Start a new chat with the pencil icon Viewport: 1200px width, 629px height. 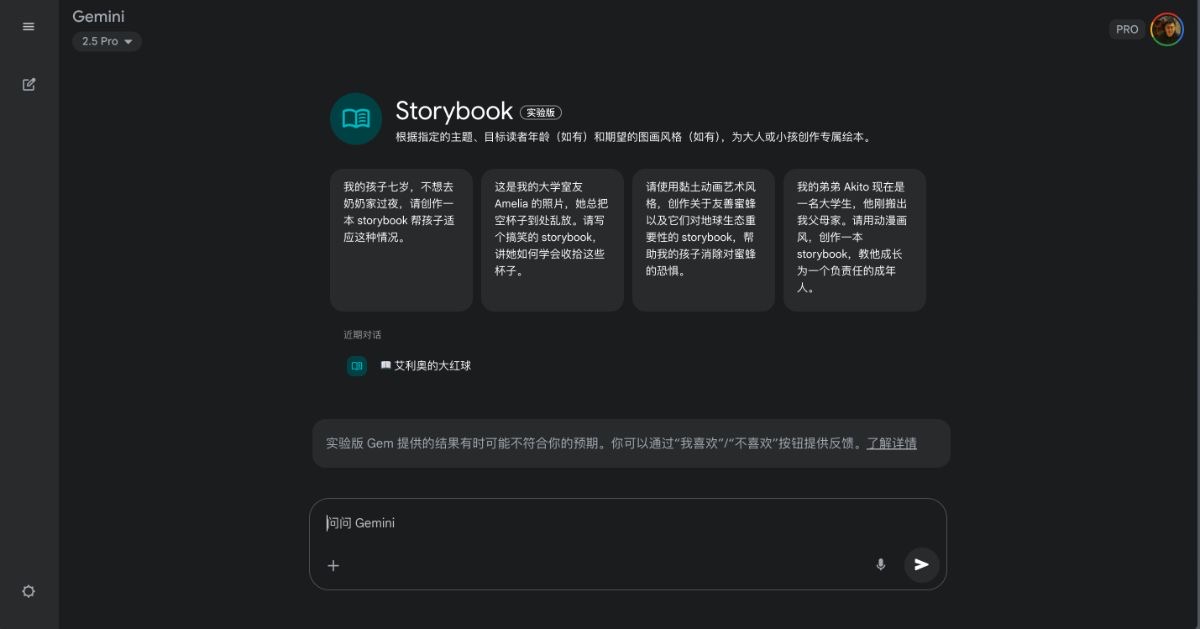tap(29, 85)
